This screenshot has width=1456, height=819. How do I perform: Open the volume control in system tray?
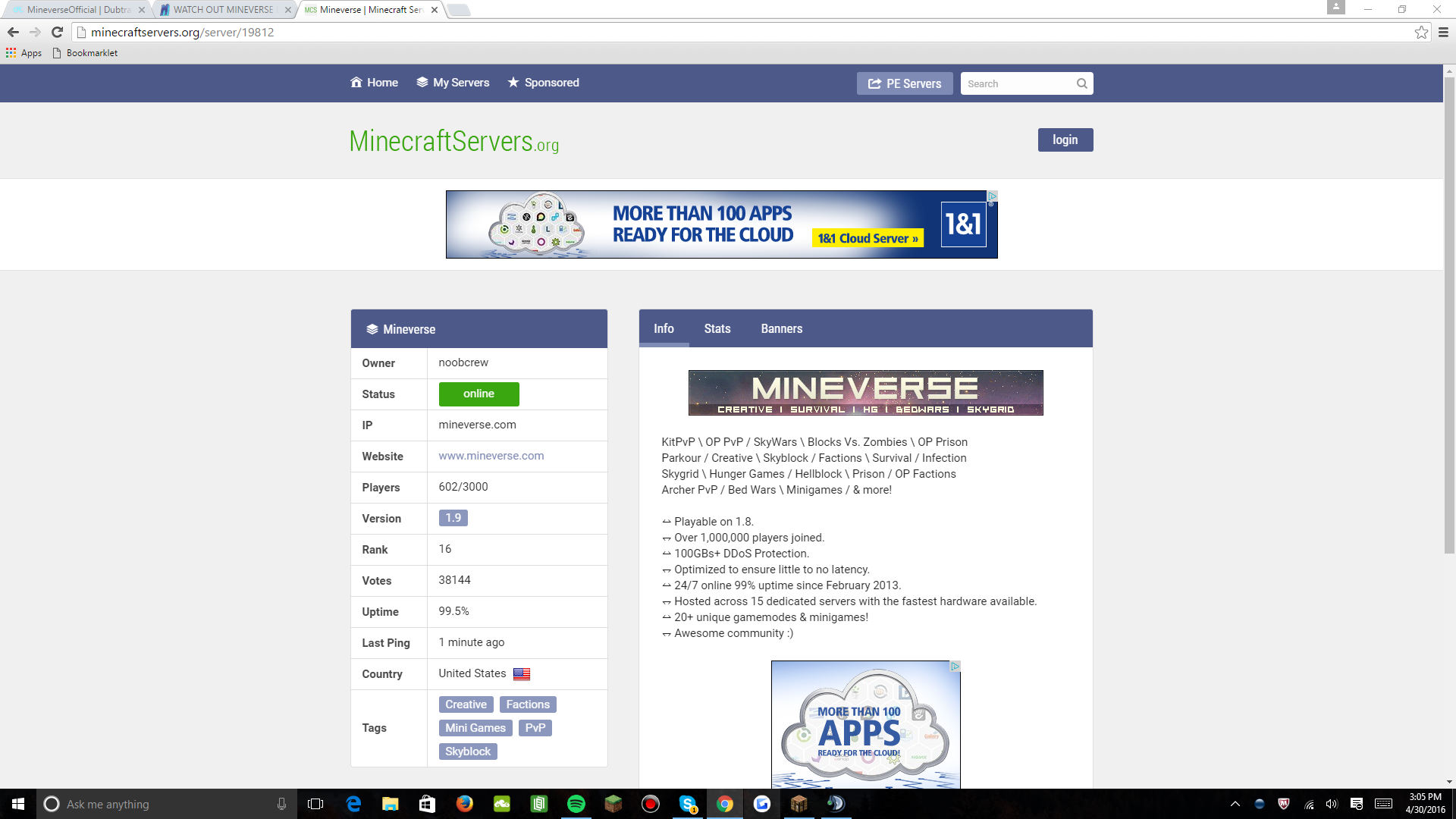[1332, 804]
